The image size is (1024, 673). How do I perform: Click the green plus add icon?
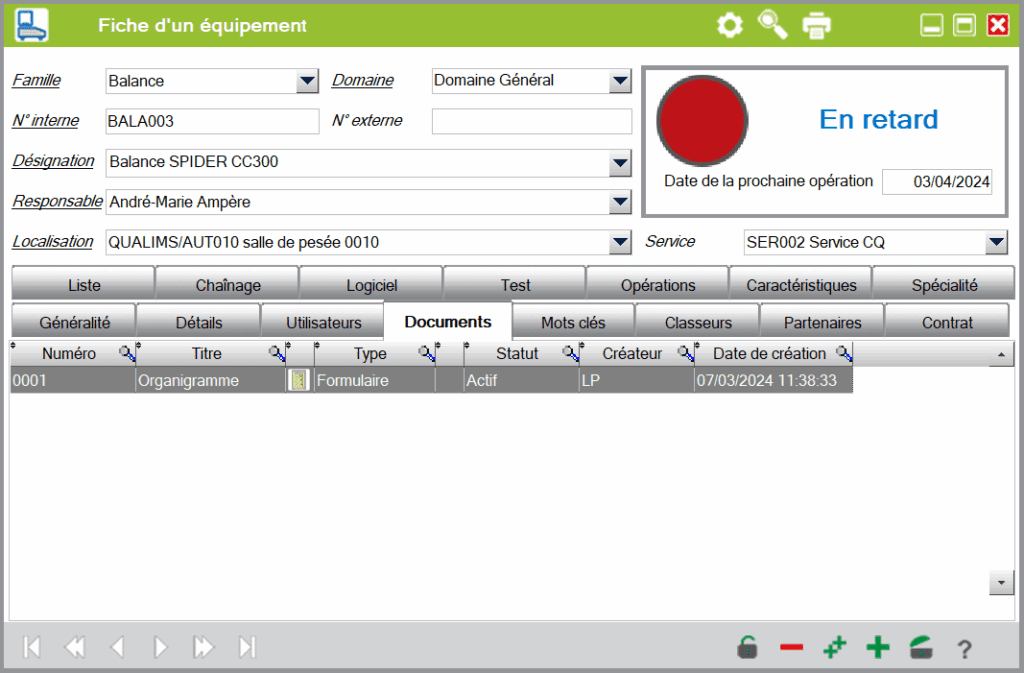pos(878,648)
